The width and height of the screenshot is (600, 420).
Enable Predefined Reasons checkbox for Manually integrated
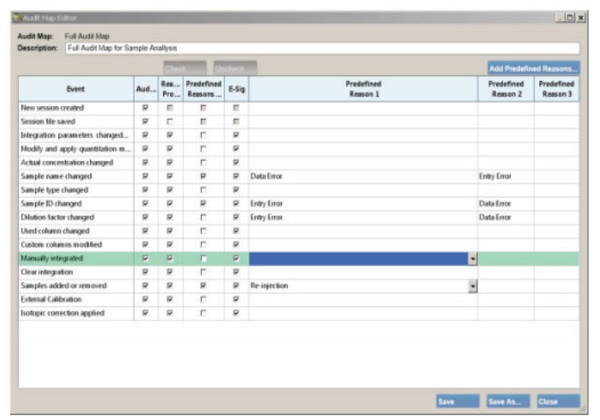pos(203,258)
